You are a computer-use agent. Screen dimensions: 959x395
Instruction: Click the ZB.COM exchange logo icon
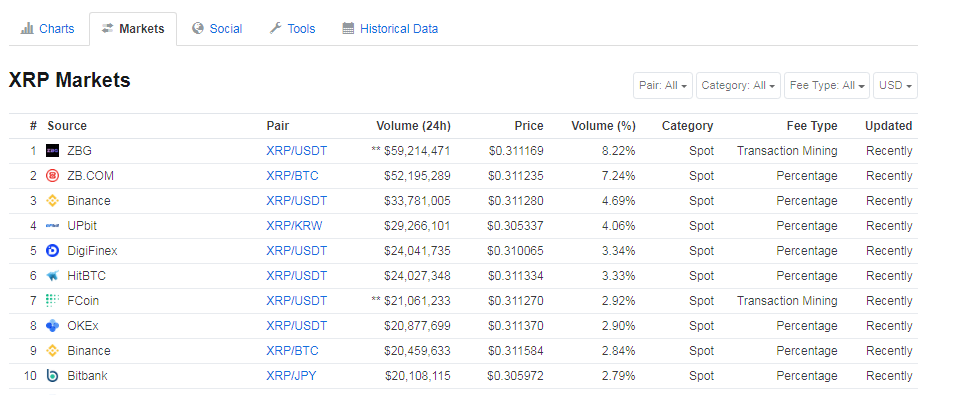(x=53, y=175)
